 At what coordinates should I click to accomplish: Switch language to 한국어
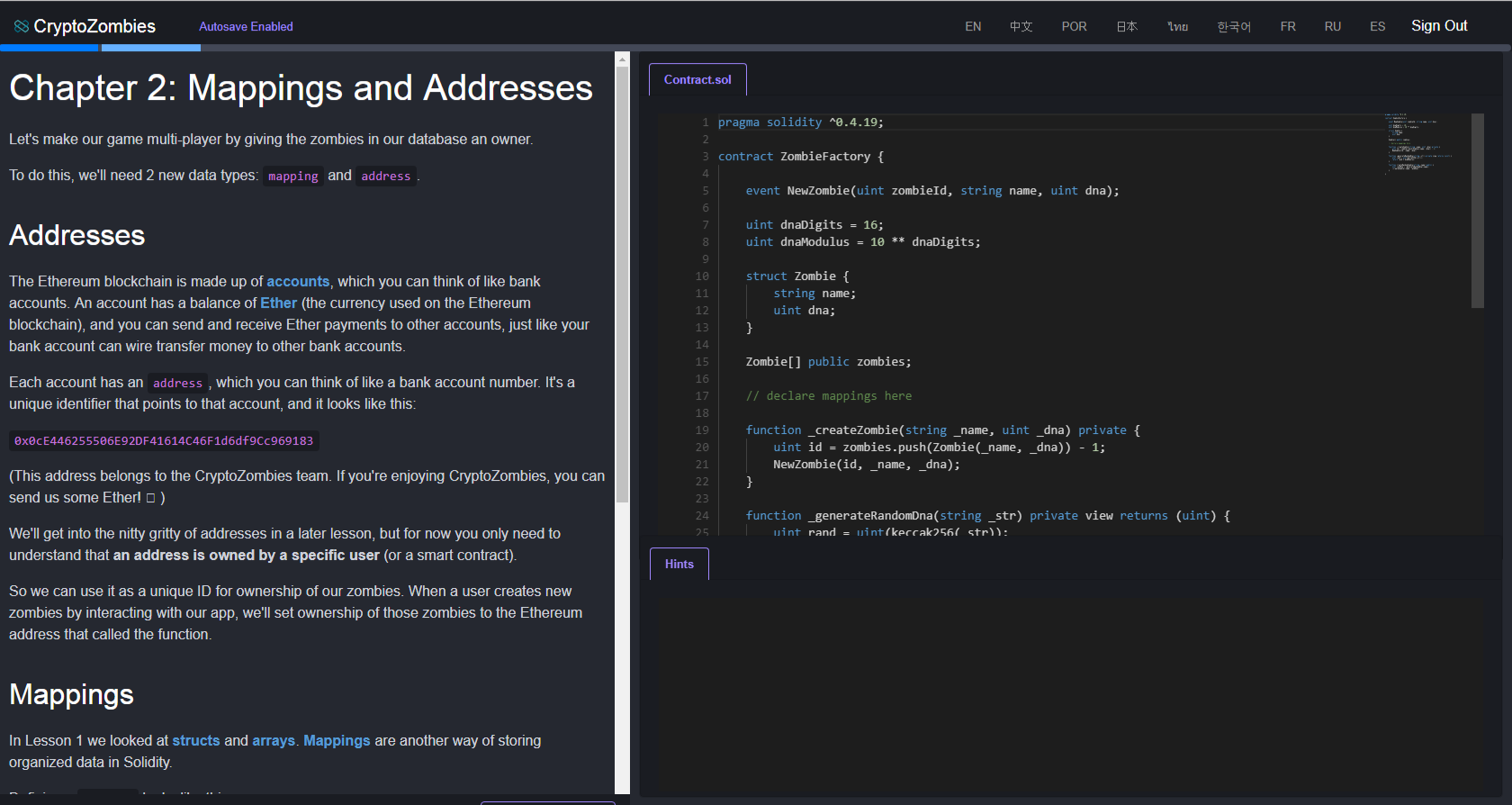(x=1234, y=27)
